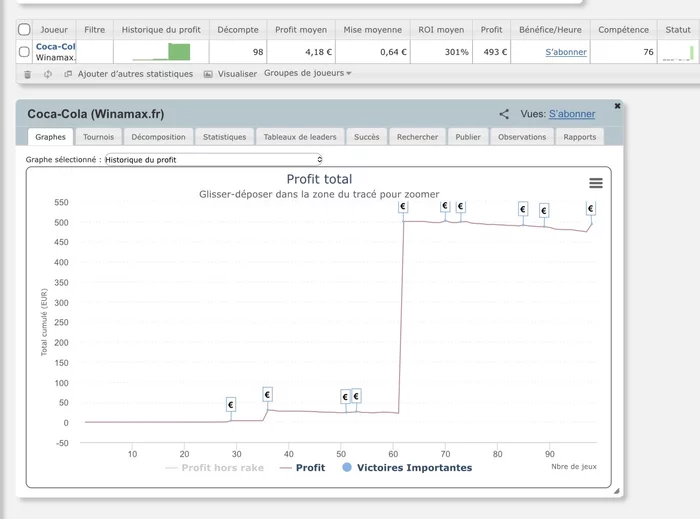Open the Publier tab
The image size is (700, 519).
point(468,137)
